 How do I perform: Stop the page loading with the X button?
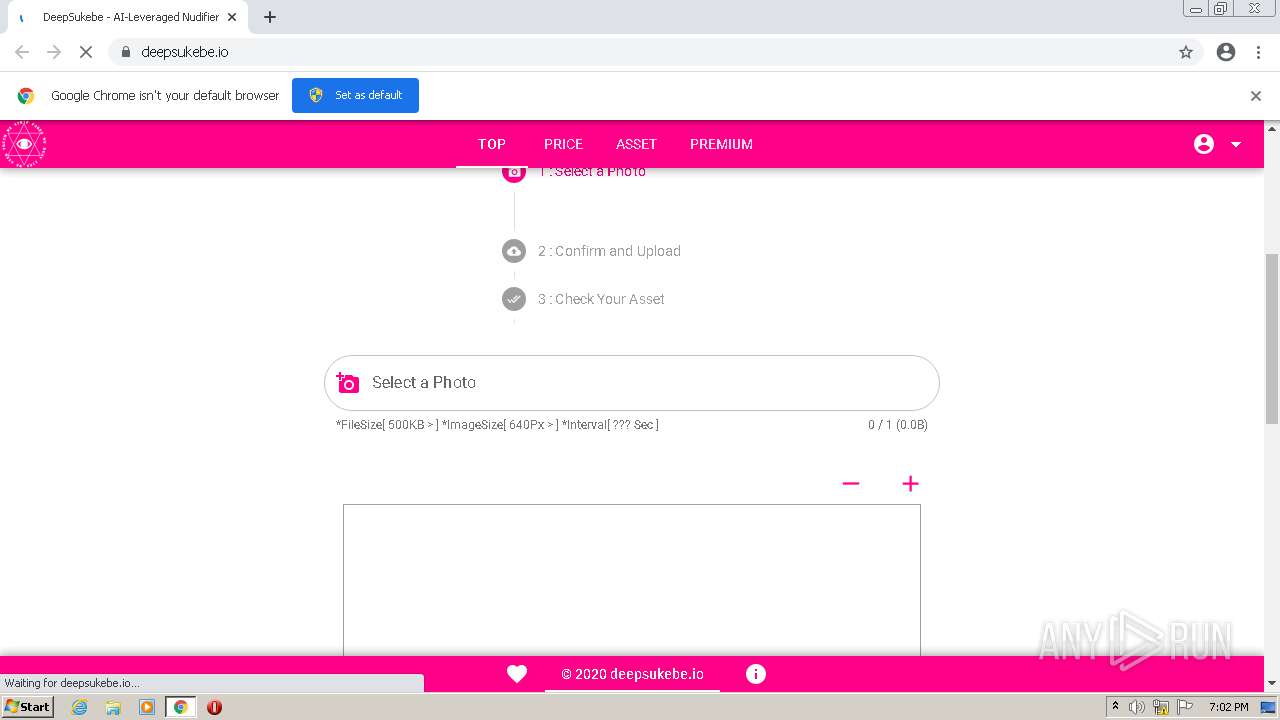[x=86, y=52]
